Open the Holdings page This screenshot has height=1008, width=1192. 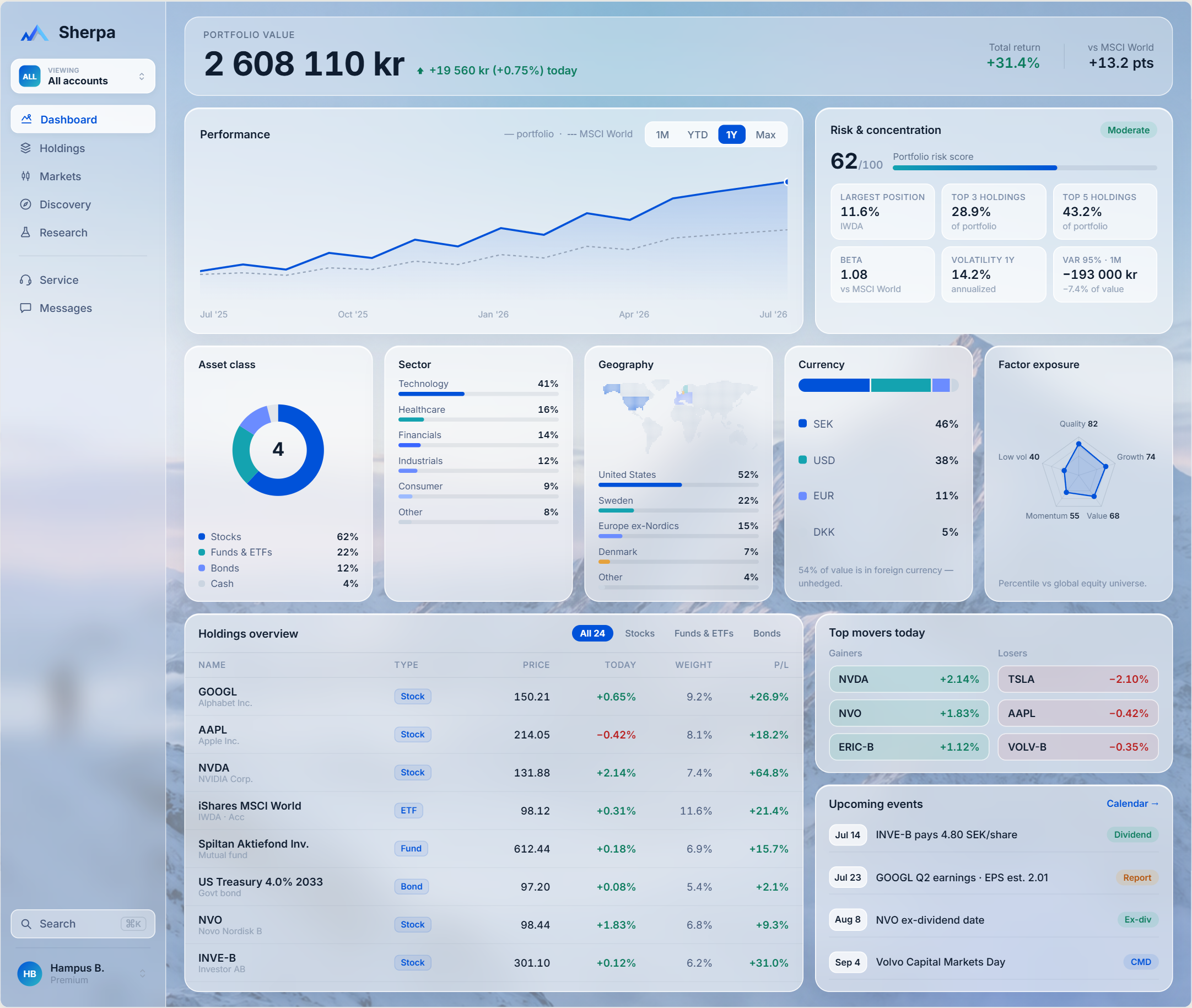pyautogui.click(x=83, y=148)
